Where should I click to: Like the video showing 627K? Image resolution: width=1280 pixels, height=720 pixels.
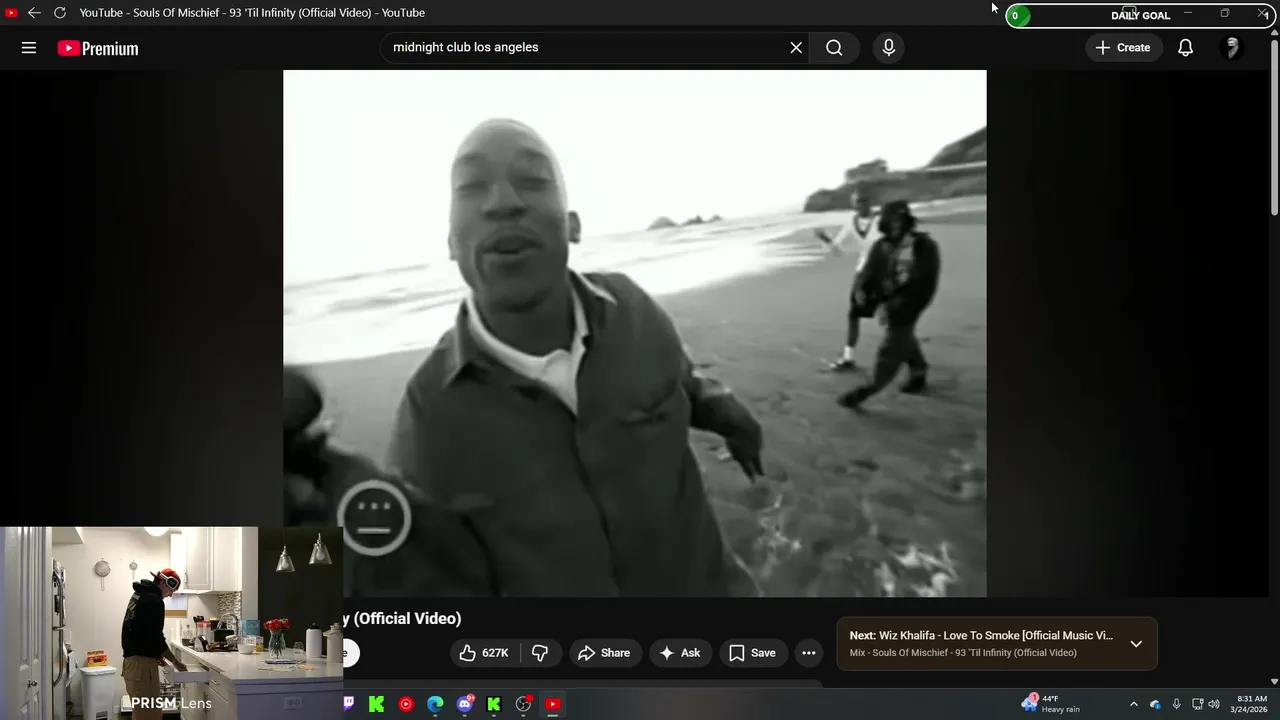[x=484, y=653]
